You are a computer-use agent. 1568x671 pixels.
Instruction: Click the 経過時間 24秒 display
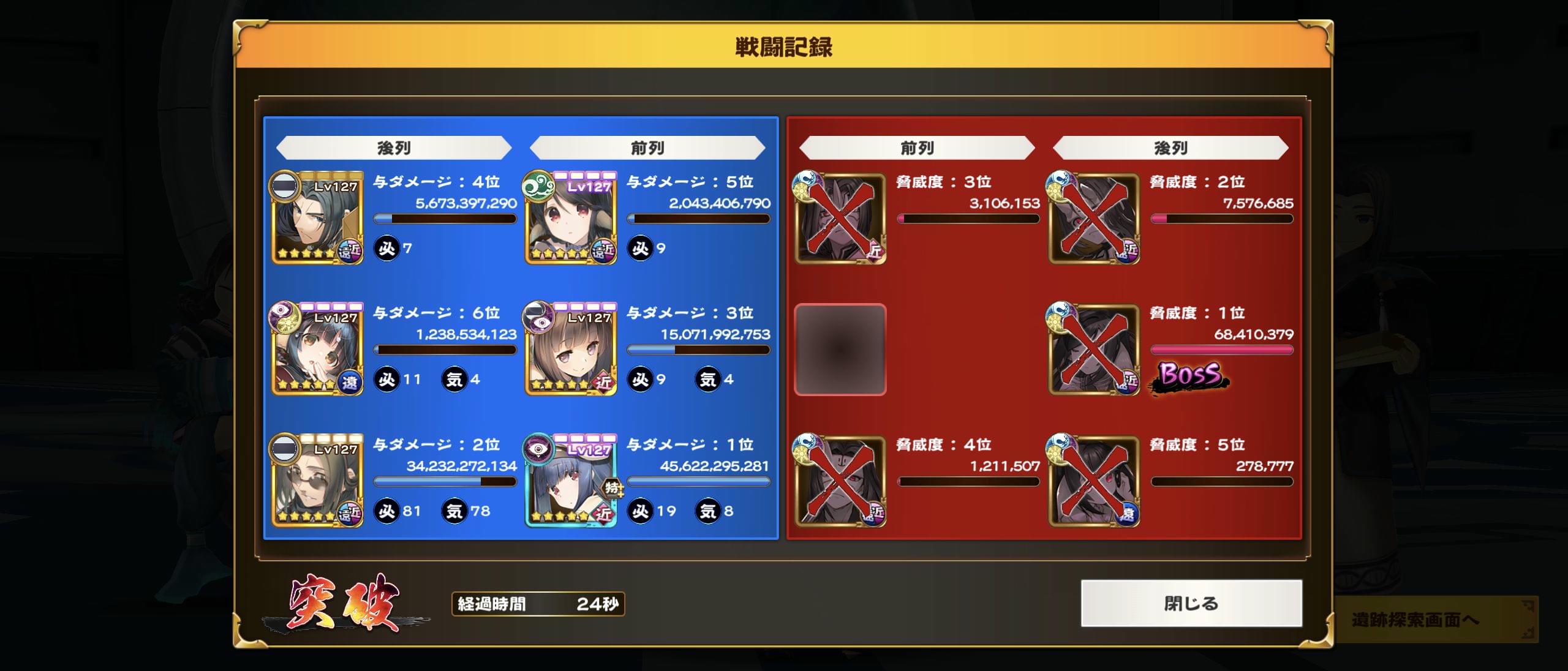coord(538,604)
